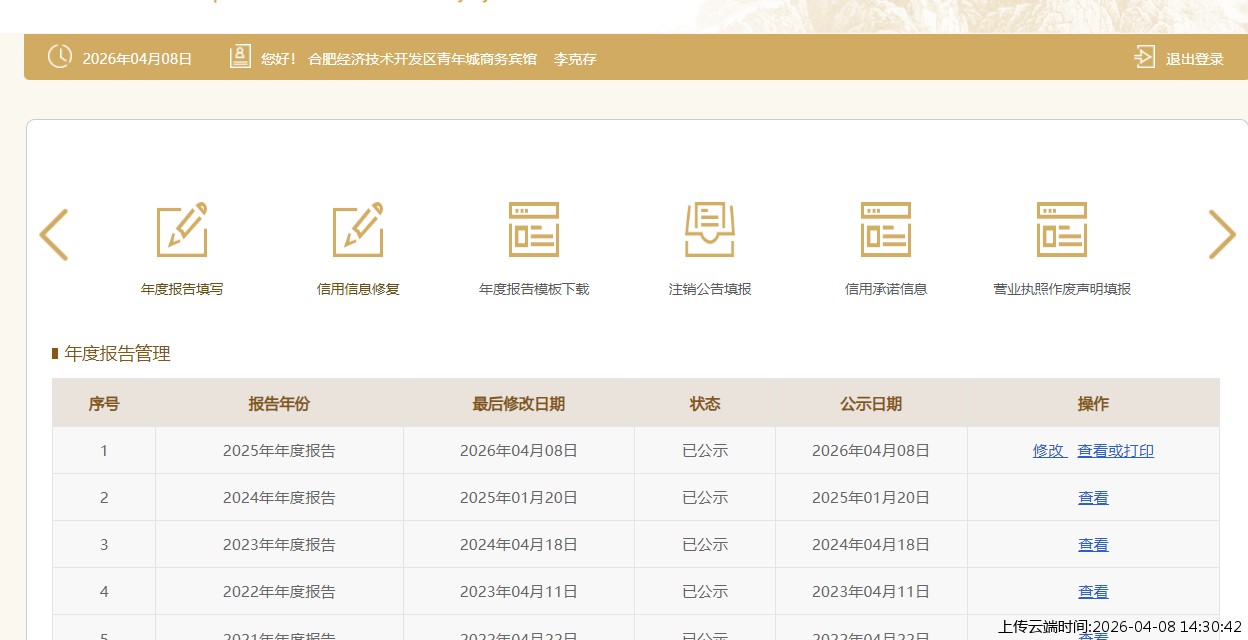This screenshot has width=1248, height=640.
Task: Click 修改 for the 2025 annual report
Action: 1049,451
